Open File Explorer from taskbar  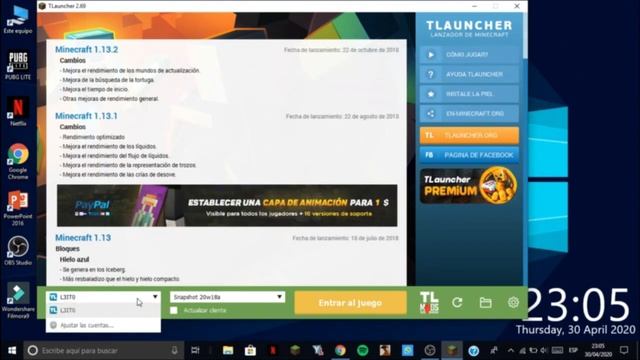[x=228, y=350]
